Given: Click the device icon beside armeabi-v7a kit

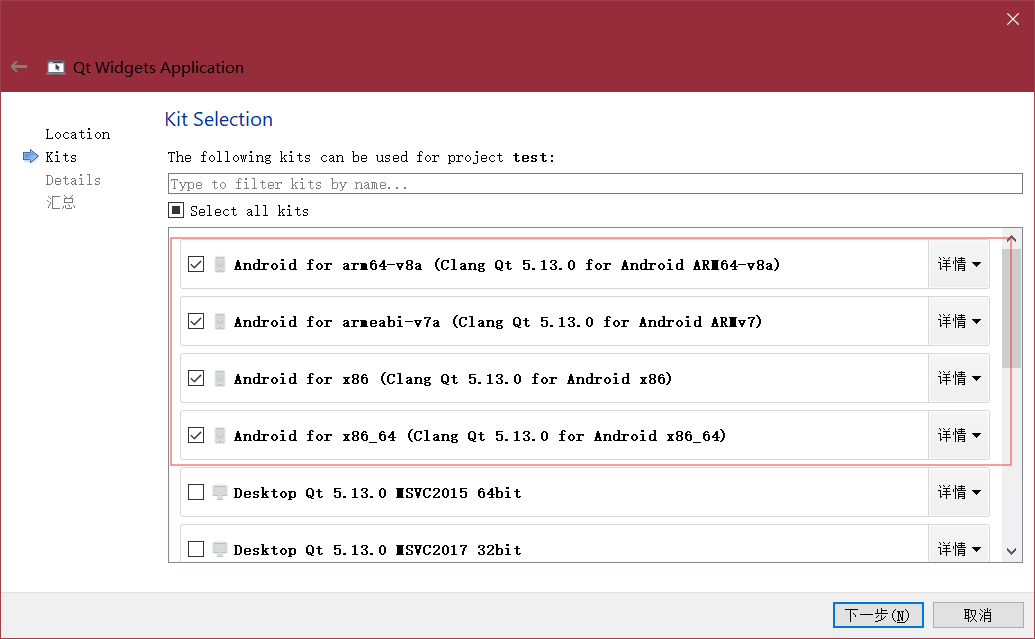Looking at the screenshot, I should pyautogui.click(x=220, y=321).
